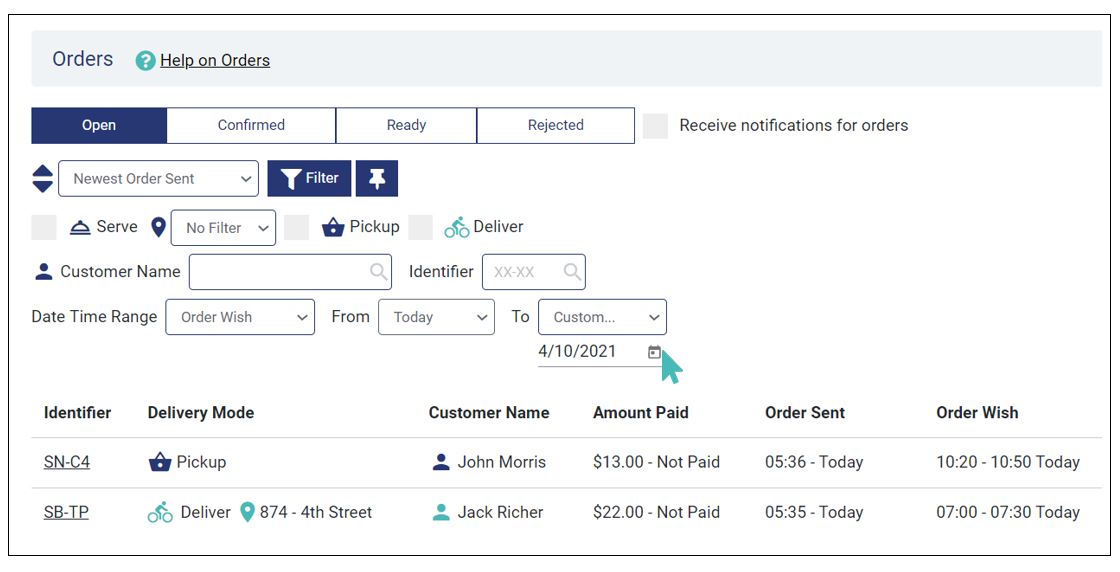Click the Identifier column header
1120x572 pixels.
pos(77,413)
